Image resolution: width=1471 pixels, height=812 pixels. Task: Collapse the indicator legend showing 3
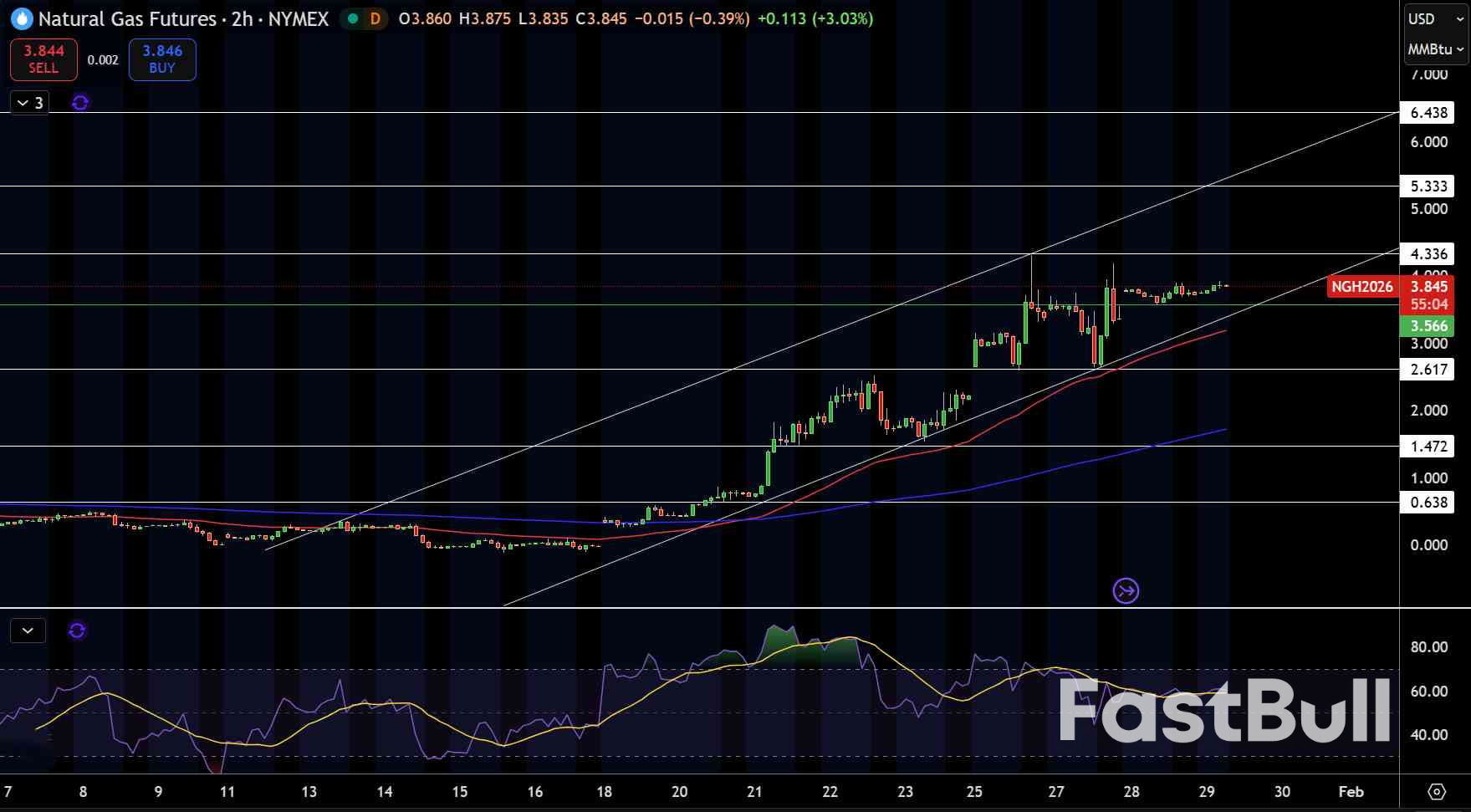coord(29,103)
